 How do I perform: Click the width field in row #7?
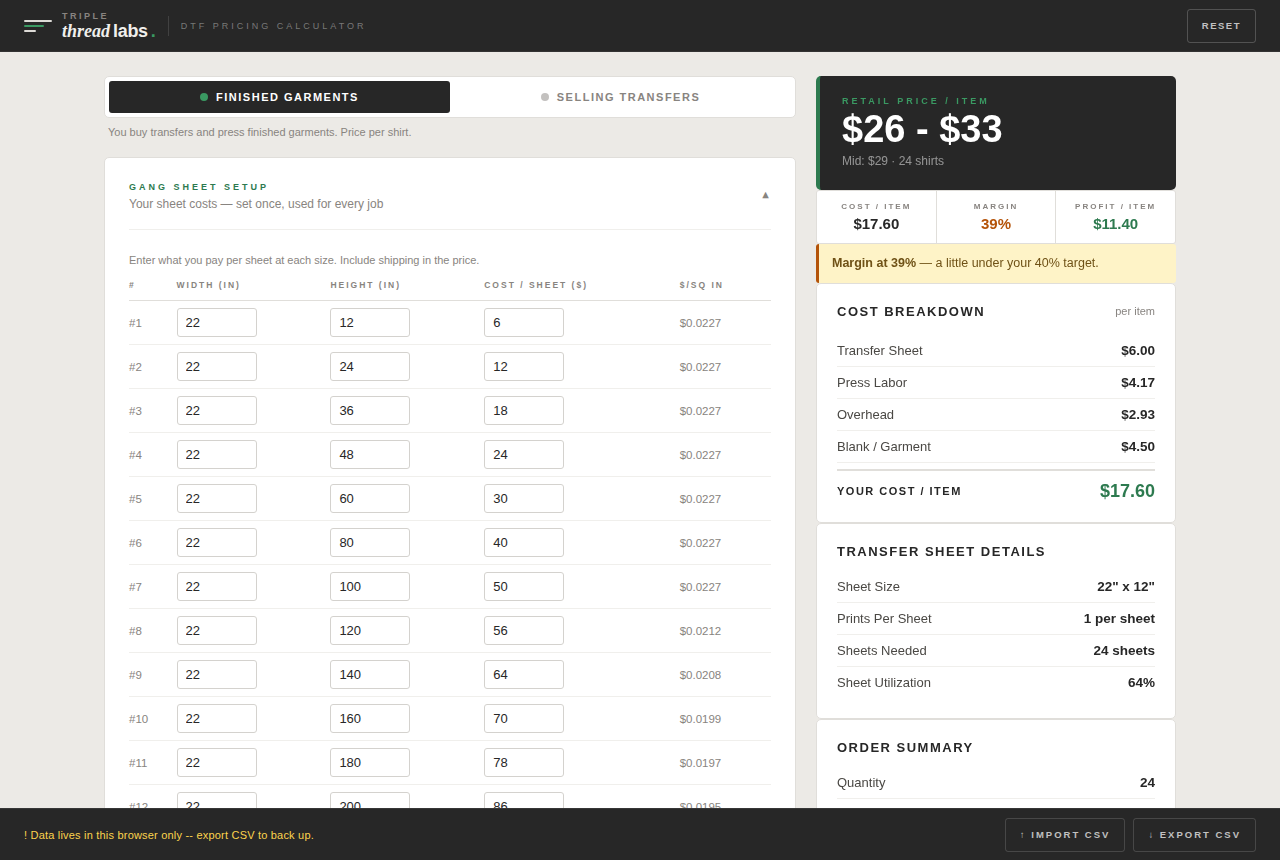click(217, 587)
